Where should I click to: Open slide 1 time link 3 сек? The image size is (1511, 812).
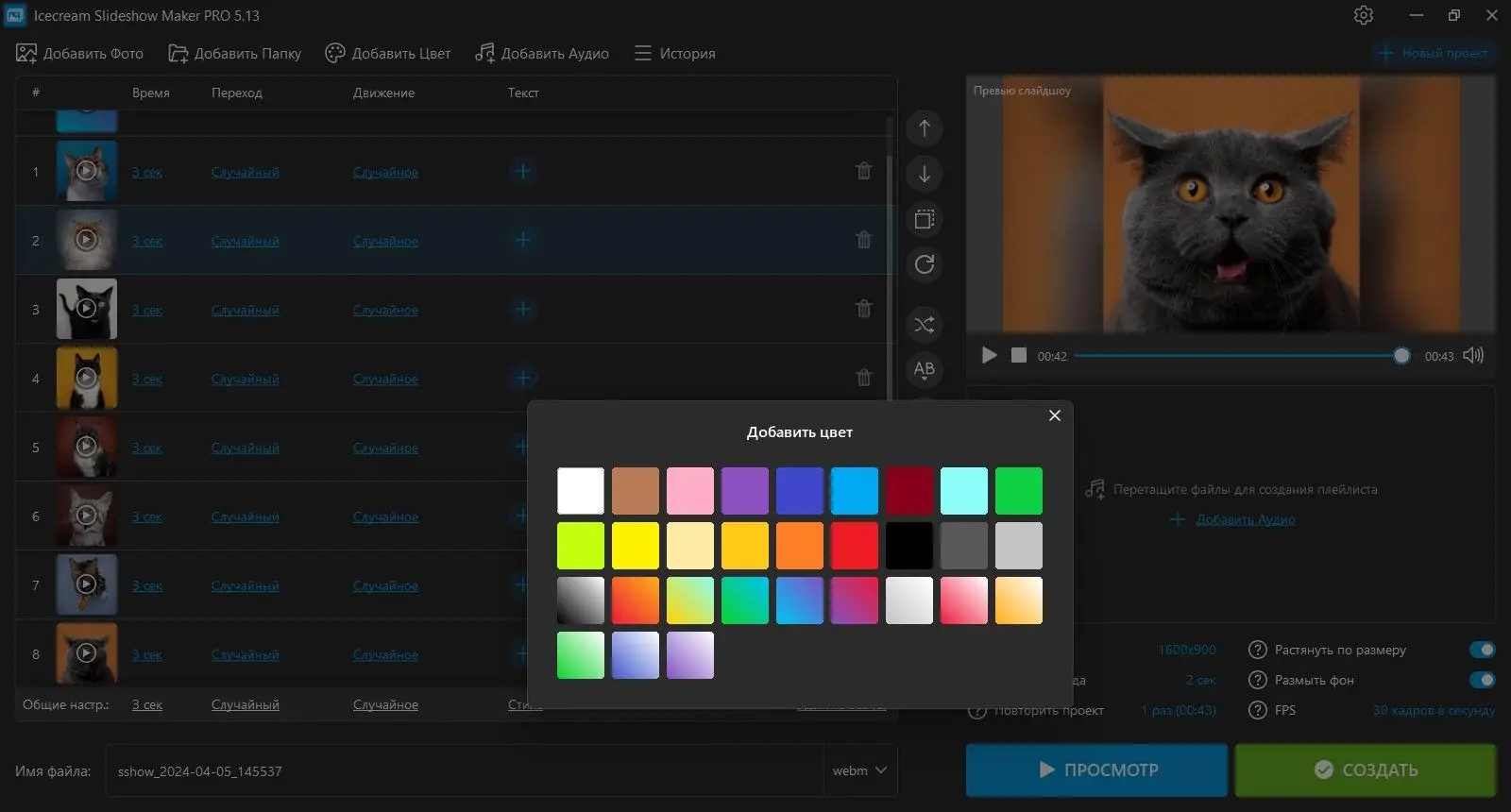pos(147,172)
